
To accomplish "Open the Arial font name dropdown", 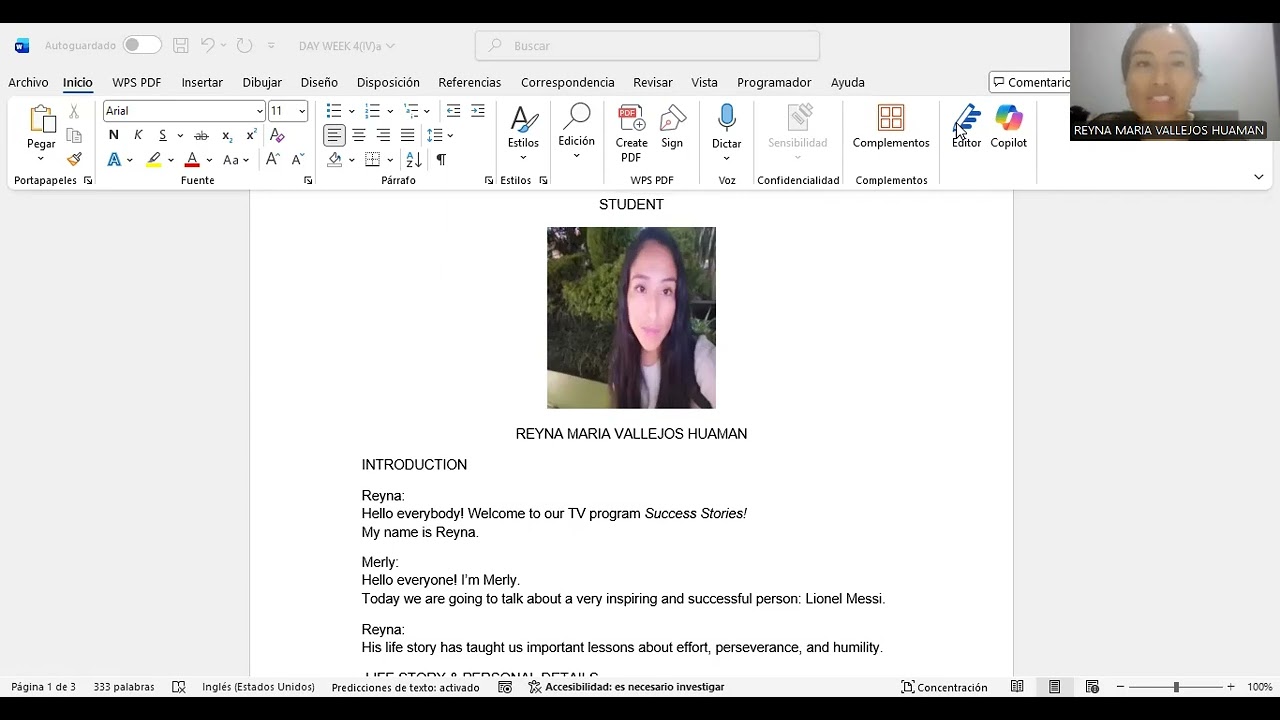I will (259, 111).
